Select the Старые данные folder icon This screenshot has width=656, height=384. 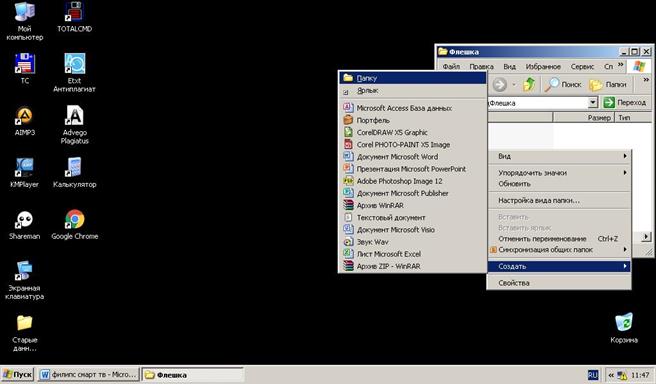point(25,333)
